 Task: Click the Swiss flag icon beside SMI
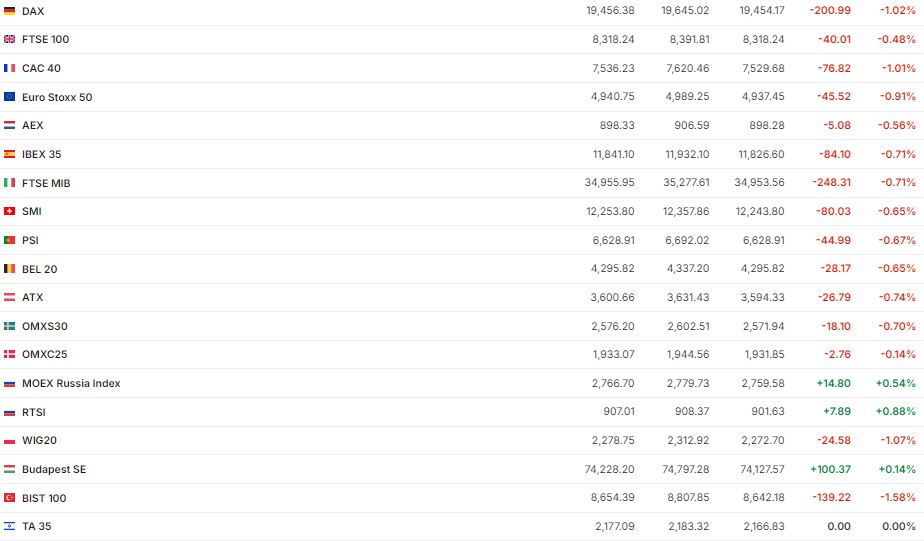point(10,211)
